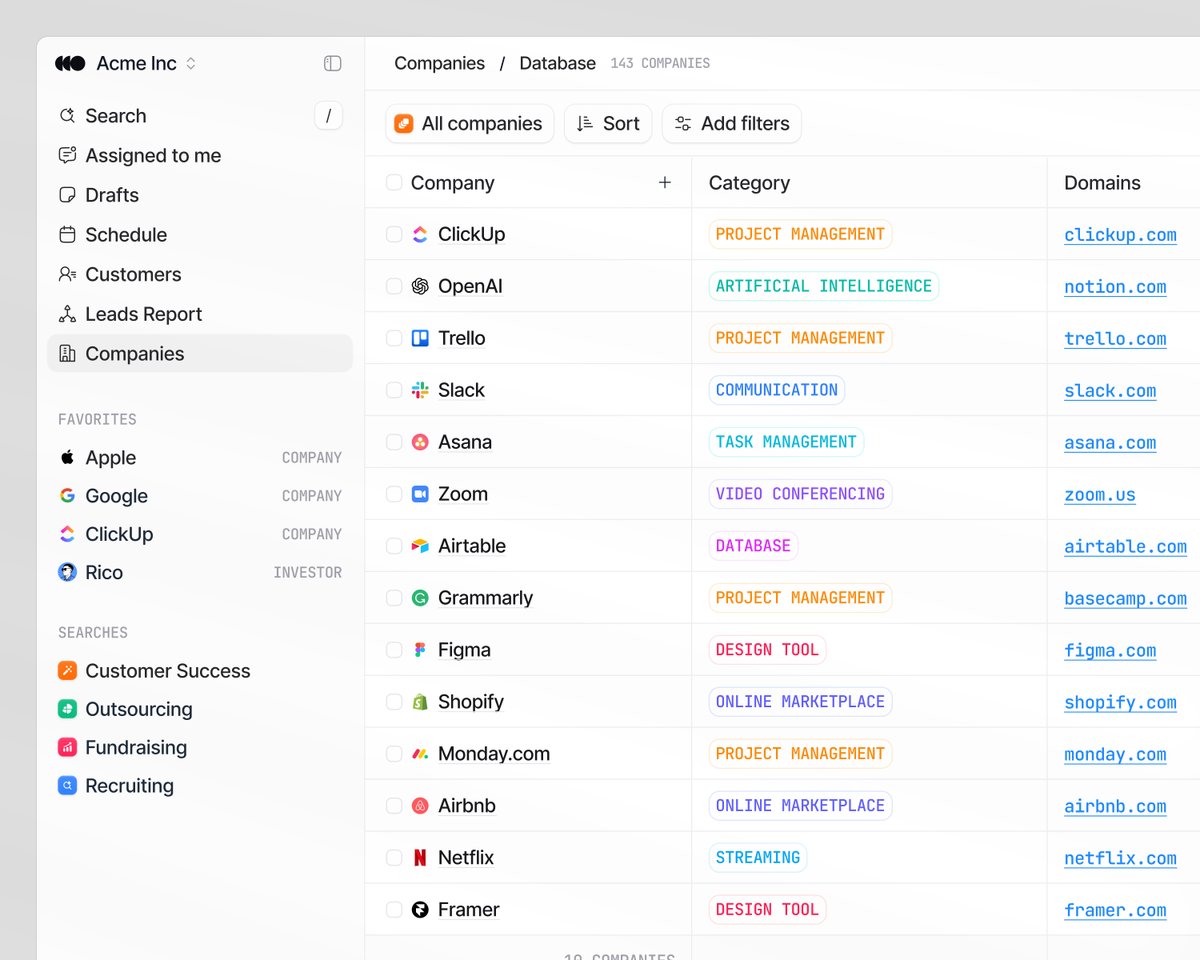Open slack.com domain link
Viewport: 1200px width, 960px height.
(x=1110, y=392)
